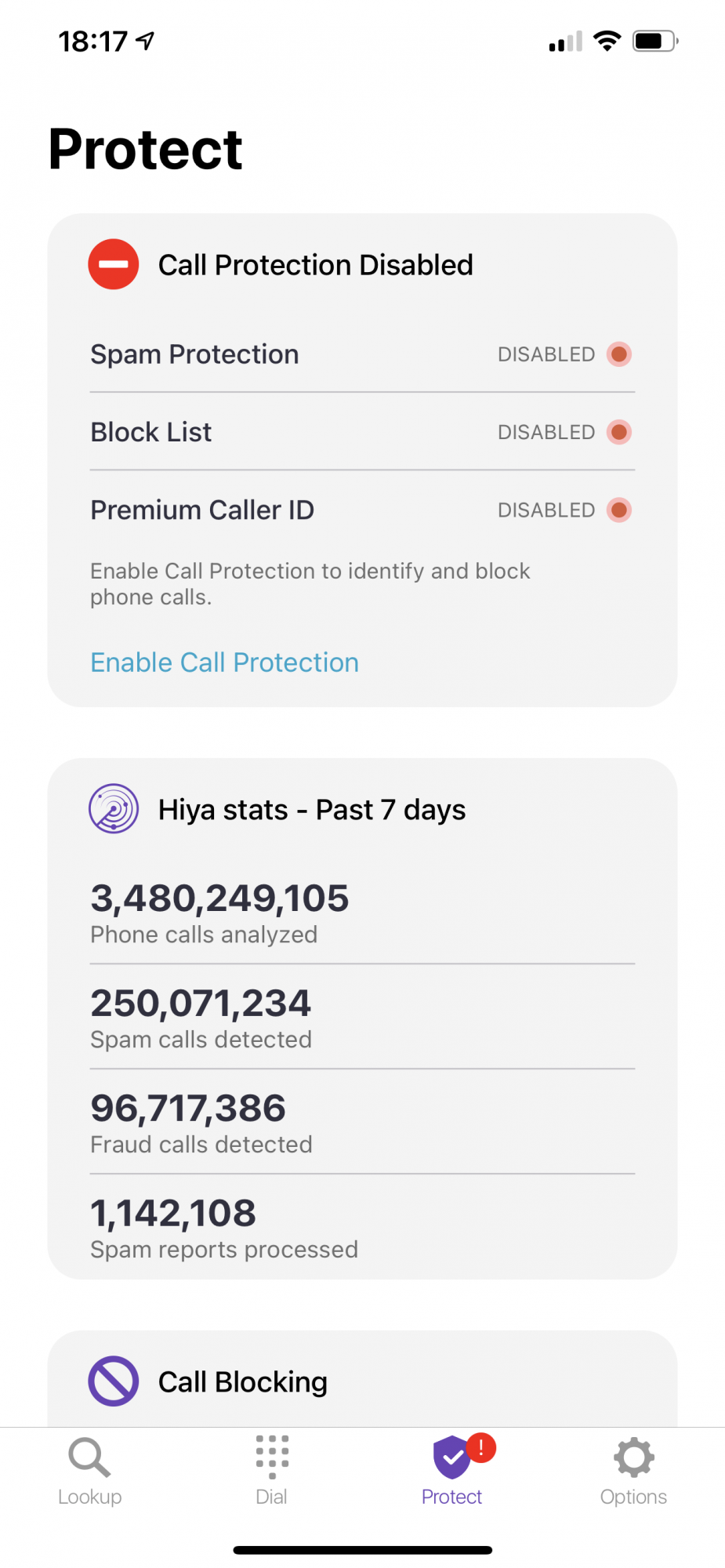Tap the purple Call Blocking icon
Screen dimensions: 725x1568
[x=114, y=1381]
